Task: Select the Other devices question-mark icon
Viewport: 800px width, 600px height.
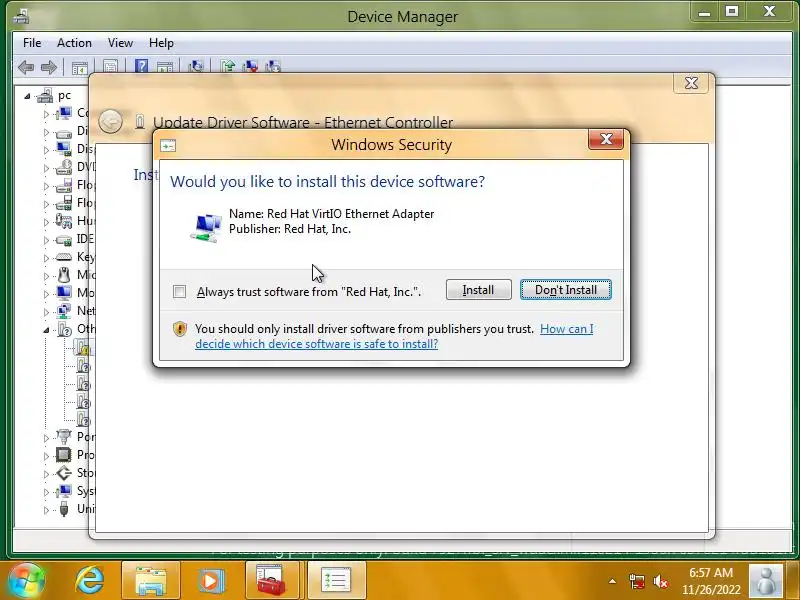Action: point(65,329)
